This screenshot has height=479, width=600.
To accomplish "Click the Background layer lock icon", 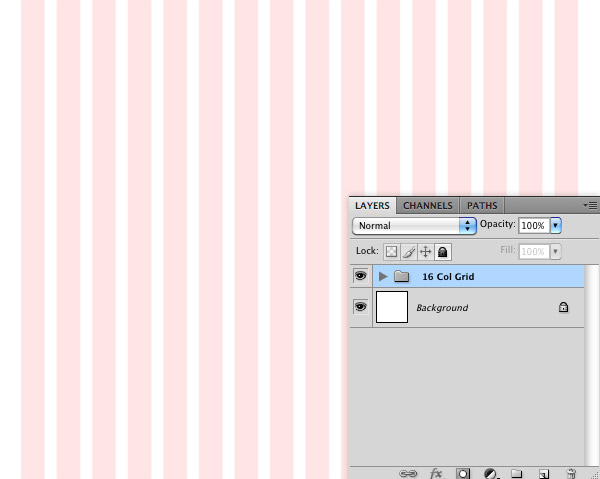I will coord(563,308).
